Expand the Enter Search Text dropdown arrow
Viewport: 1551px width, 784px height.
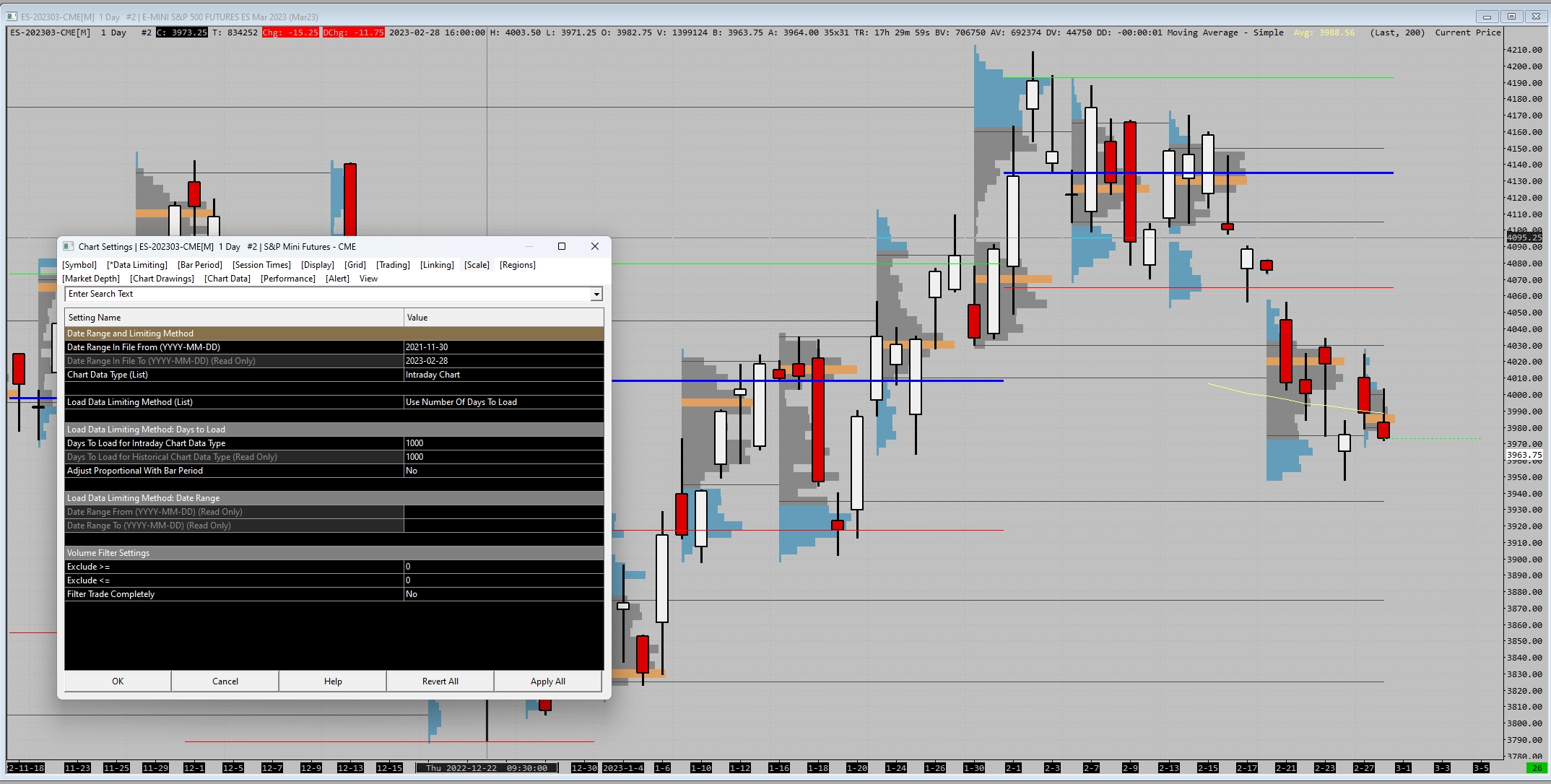pos(596,295)
